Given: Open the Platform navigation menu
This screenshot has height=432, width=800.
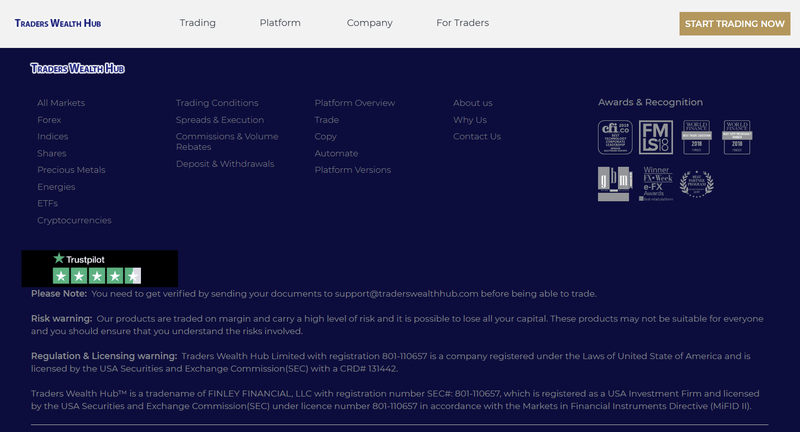Looking at the screenshot, I should pyautogui.click(x=280, y=23).
